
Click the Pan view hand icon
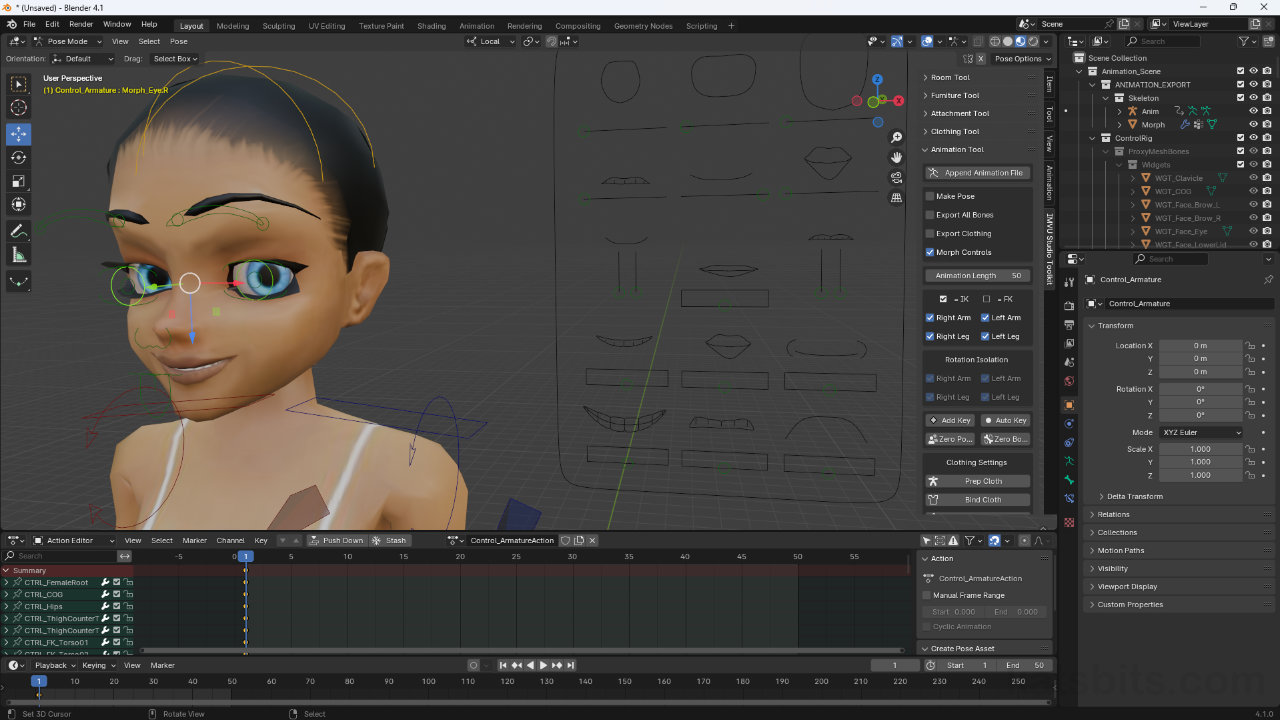point(897,157)
